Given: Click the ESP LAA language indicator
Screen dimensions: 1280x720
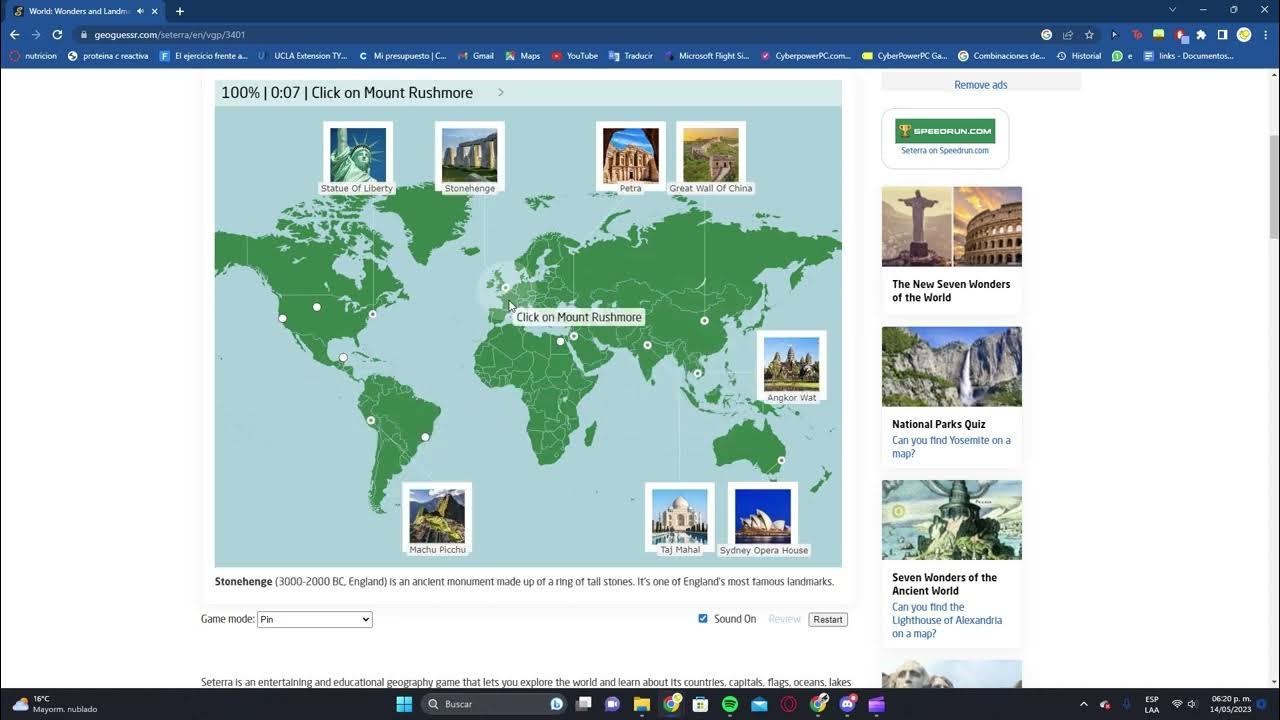Looking at the screenshot, I should click(x=1152, y=704).
